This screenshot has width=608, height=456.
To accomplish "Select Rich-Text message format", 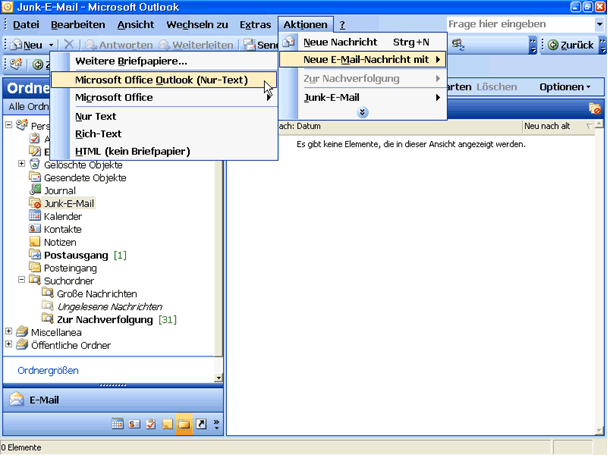I will (164, 134).
